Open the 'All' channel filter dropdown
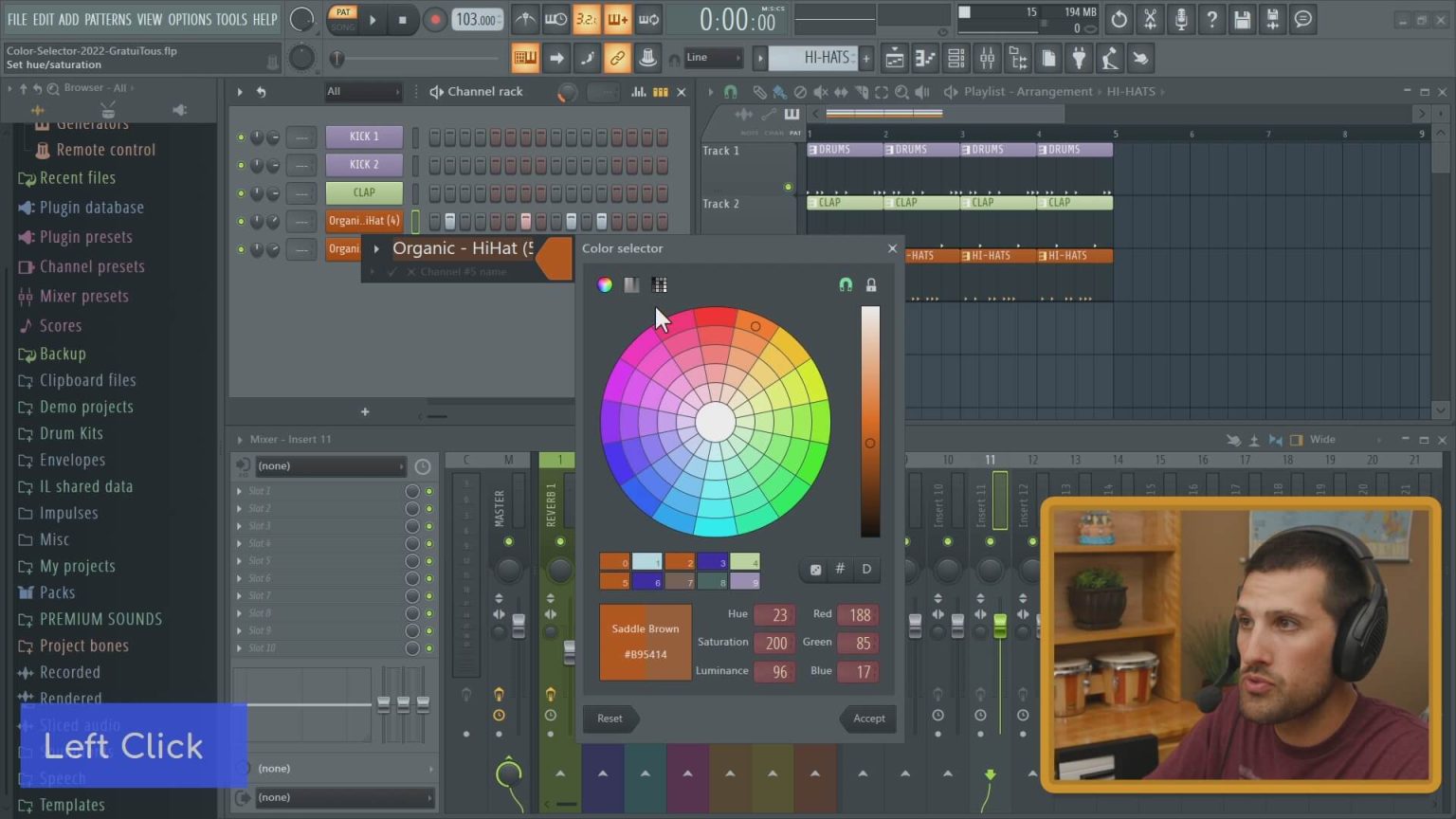Viewport: 1456px width, 819px height. click(x=363, y=92)
